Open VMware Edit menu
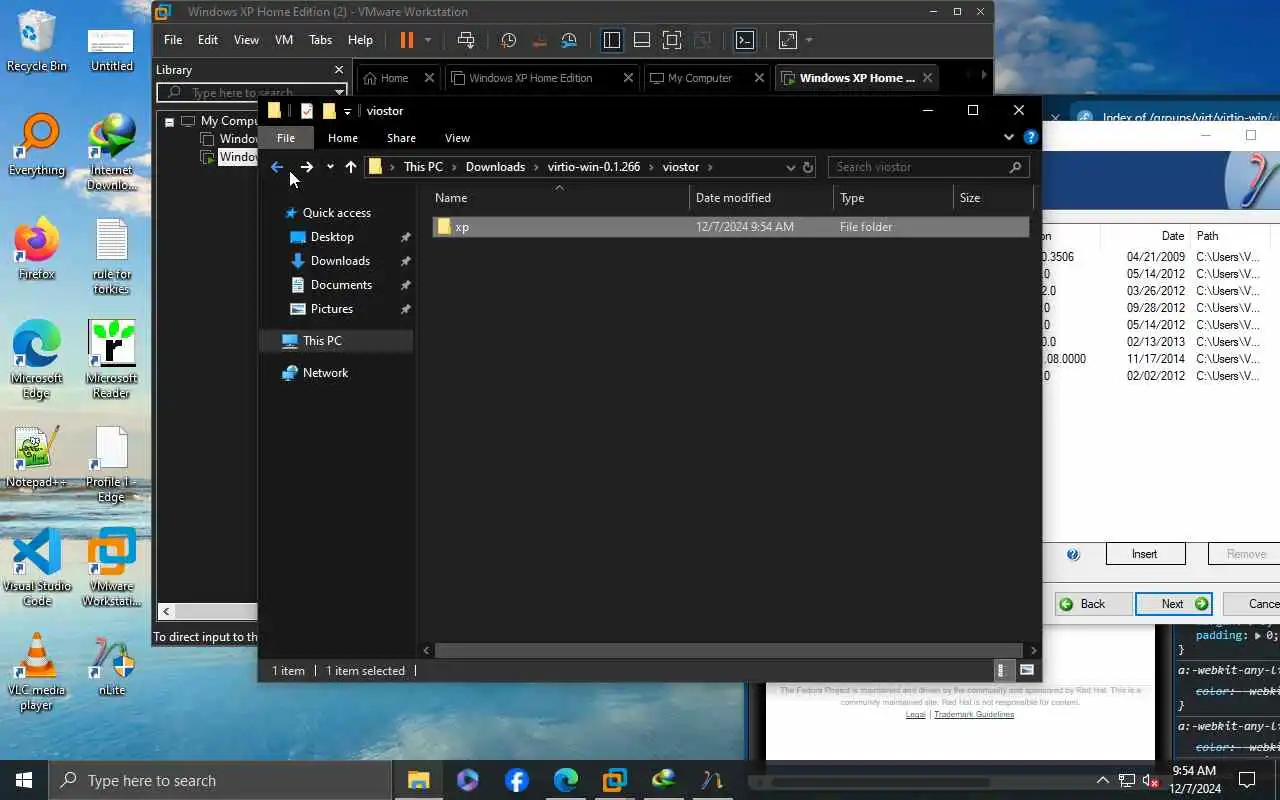 tap(208, 40)
